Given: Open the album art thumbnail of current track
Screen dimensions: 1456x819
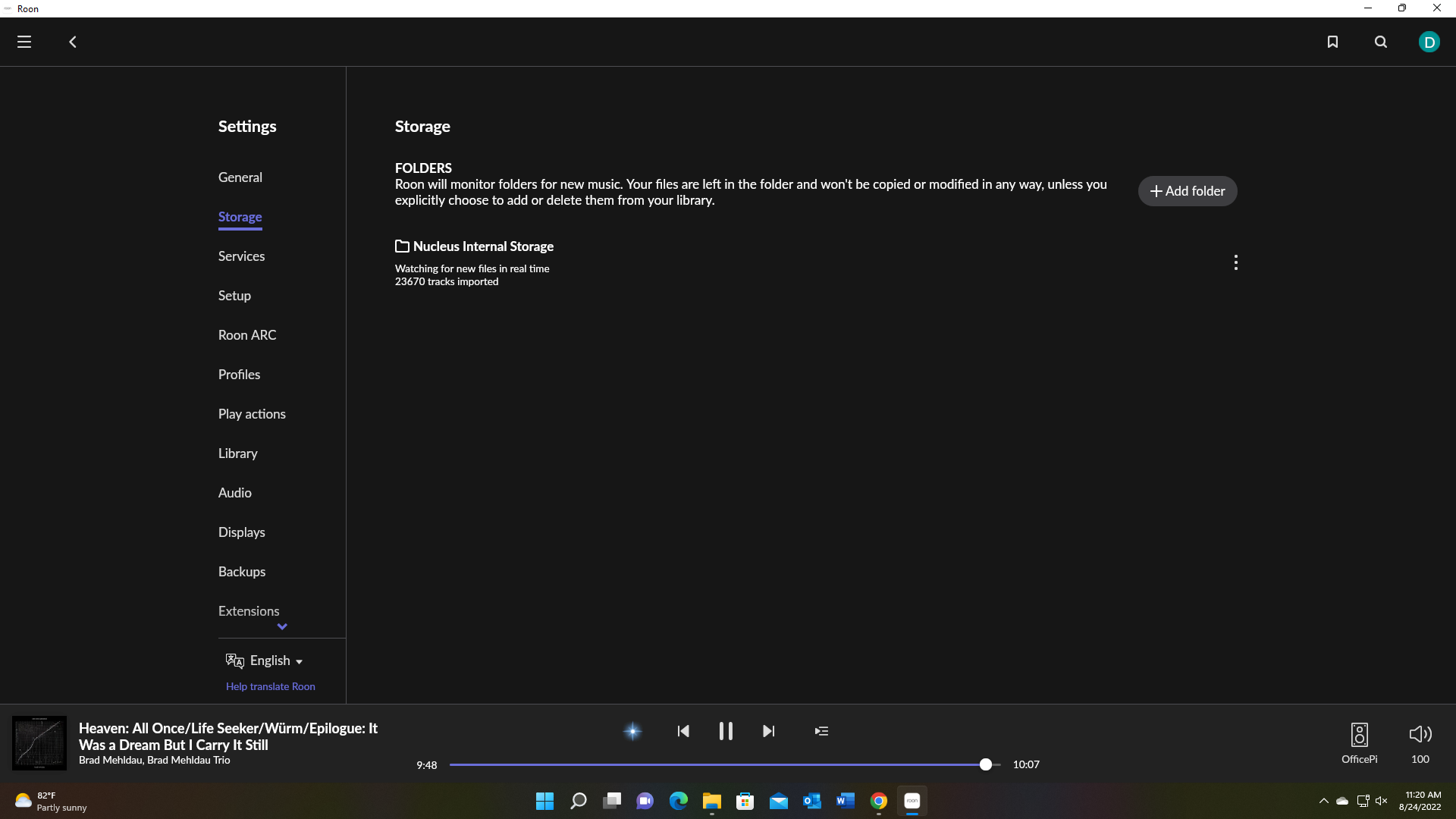Looking at the screenshot, I should 39,743.
